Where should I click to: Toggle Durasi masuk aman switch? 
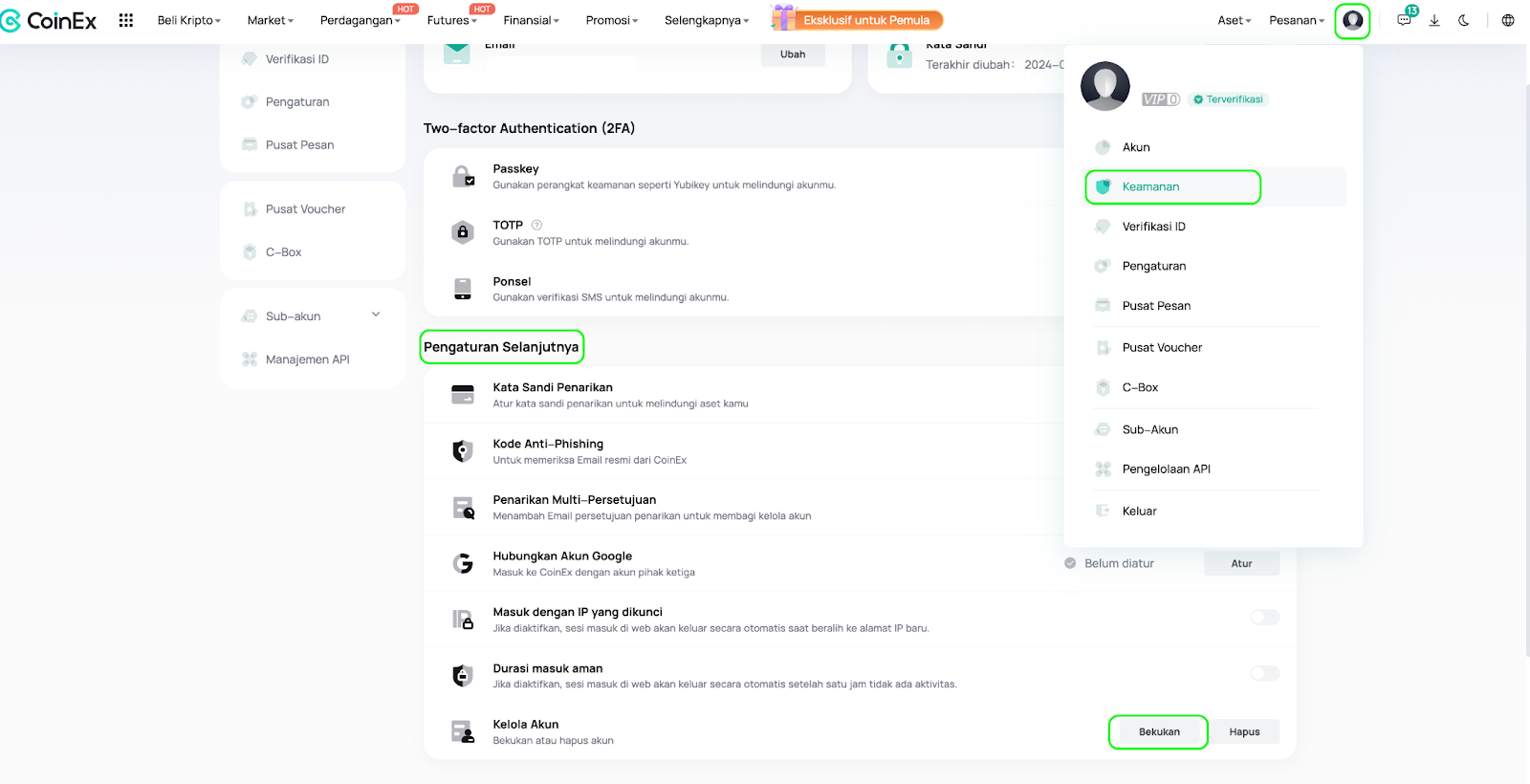click(x=1264, y=674)
